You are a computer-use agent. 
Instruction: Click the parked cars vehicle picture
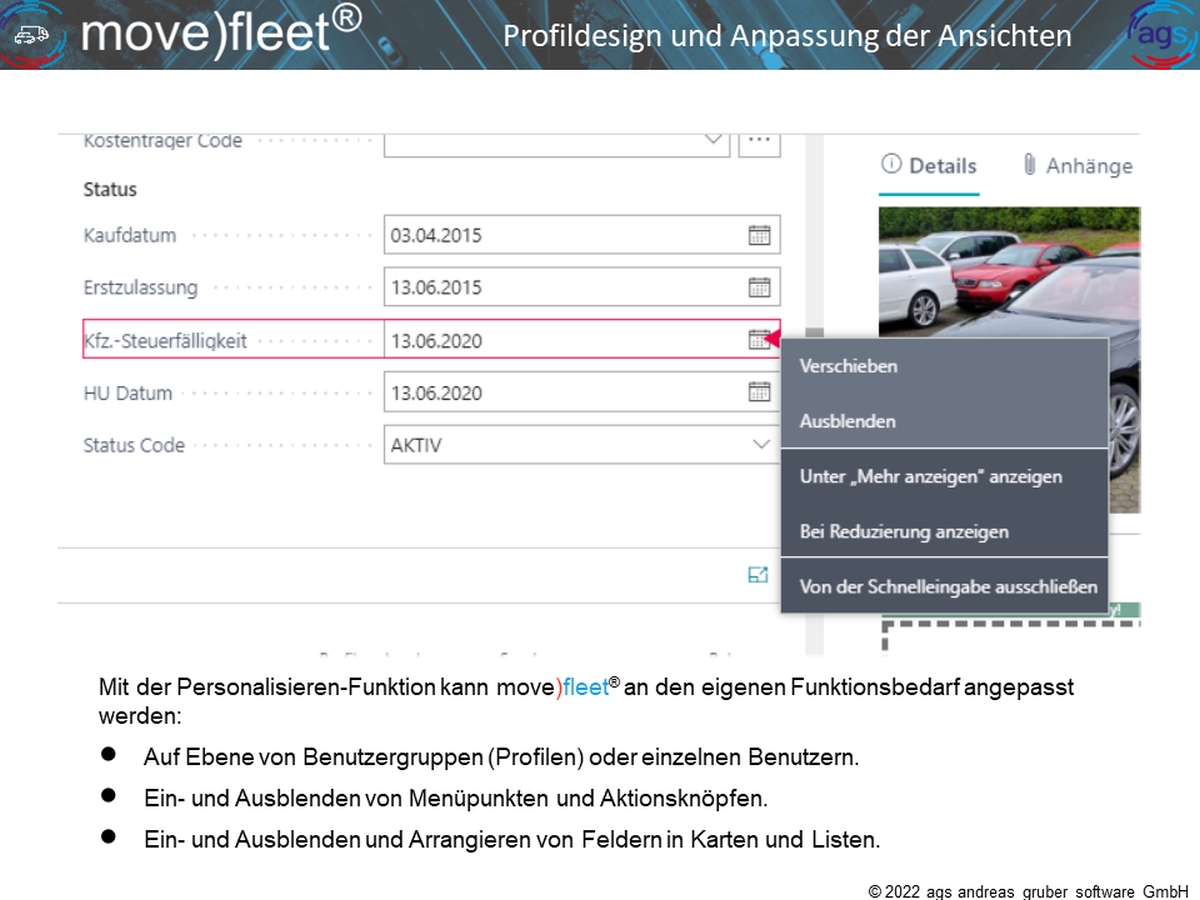click(x=1010, y=360)
